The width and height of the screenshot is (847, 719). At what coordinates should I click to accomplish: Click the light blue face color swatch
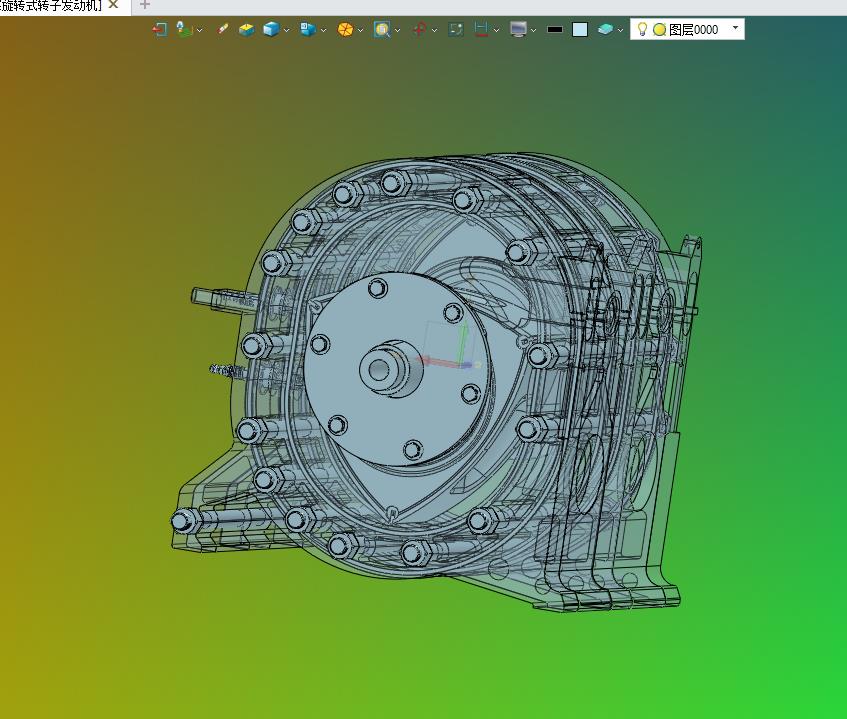coord(580,29)
